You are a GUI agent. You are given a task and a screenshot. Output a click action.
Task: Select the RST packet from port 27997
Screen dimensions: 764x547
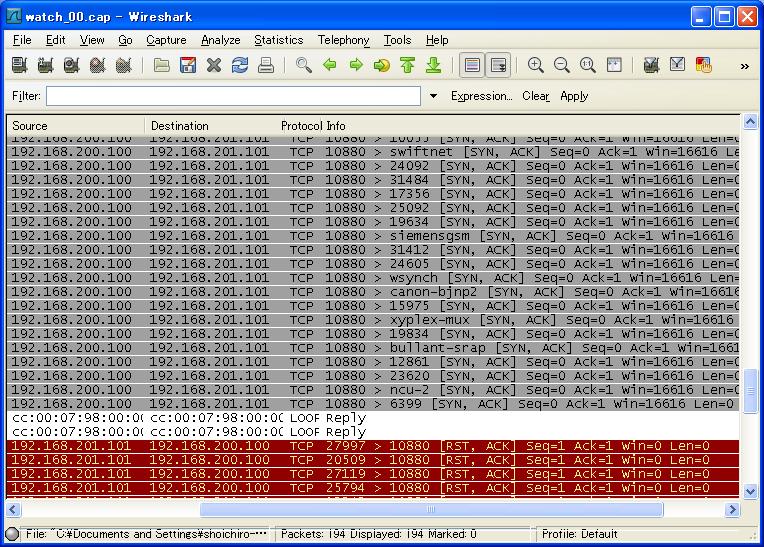click(x=373, y=446)
